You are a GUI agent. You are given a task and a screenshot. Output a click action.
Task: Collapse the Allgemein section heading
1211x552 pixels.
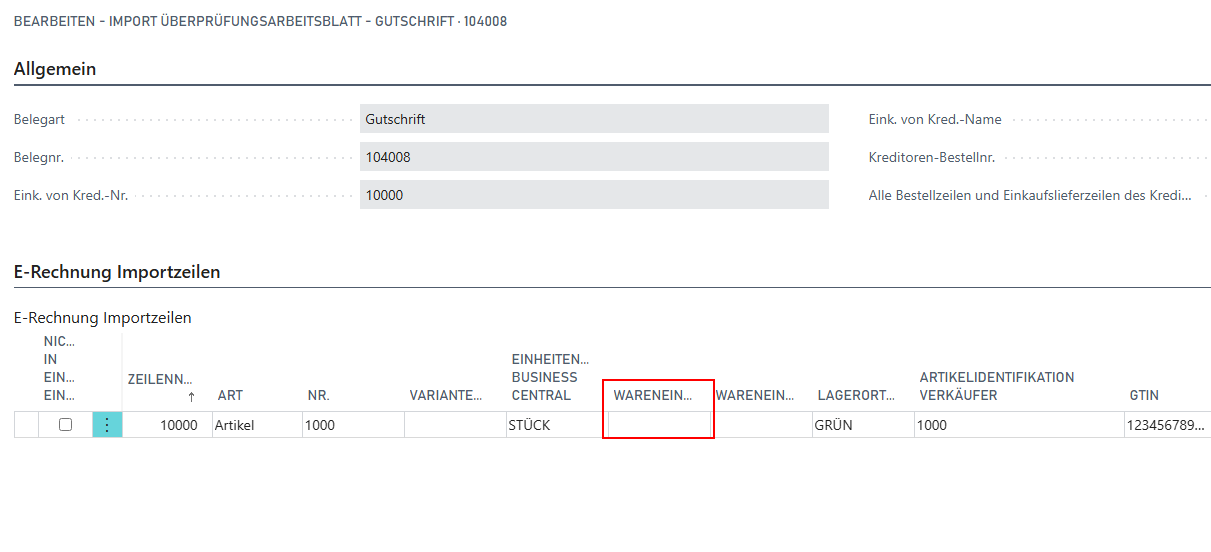pyautogui.click(x=55, y=69)
